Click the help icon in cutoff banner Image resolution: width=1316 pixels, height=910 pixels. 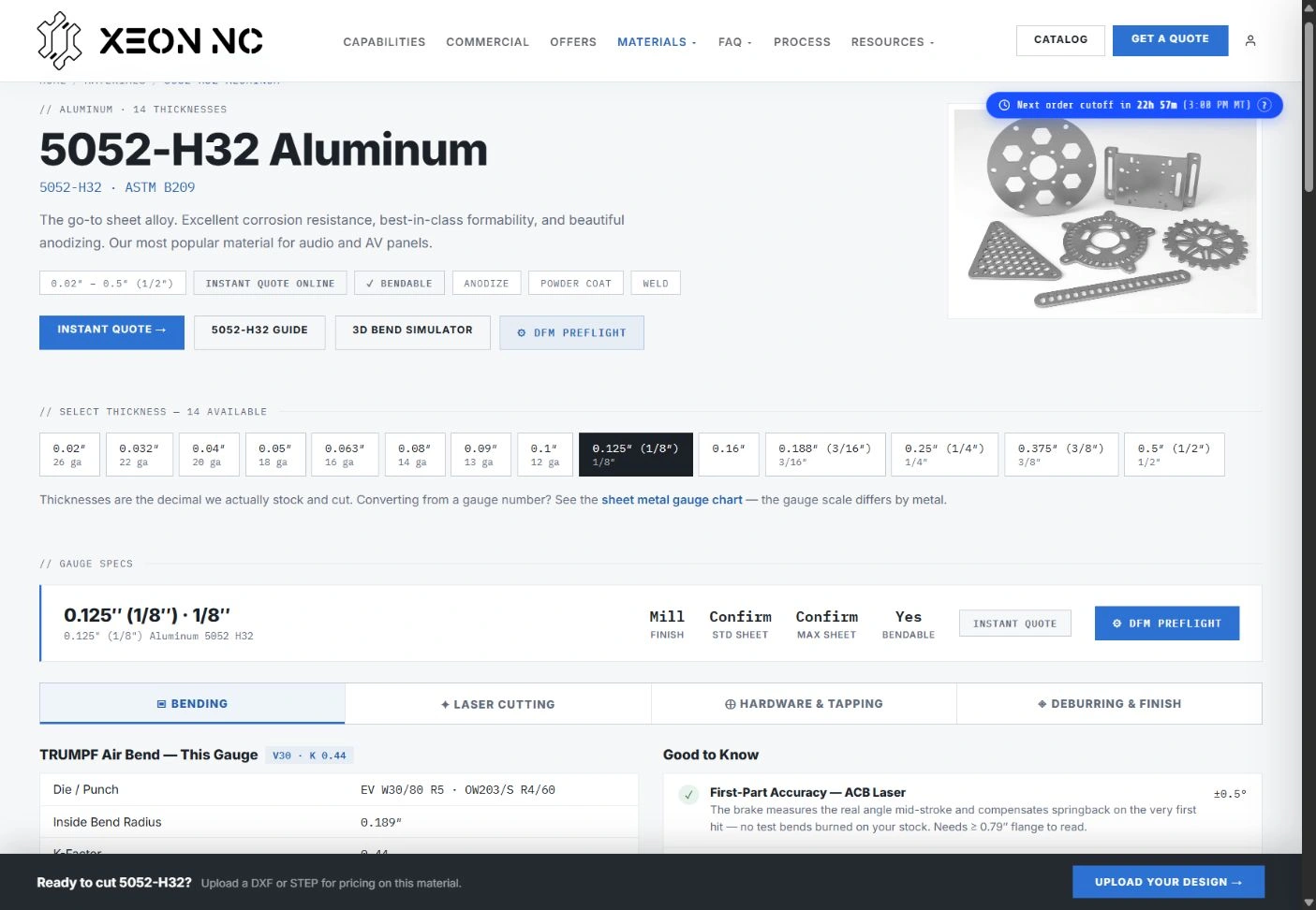1264,105
